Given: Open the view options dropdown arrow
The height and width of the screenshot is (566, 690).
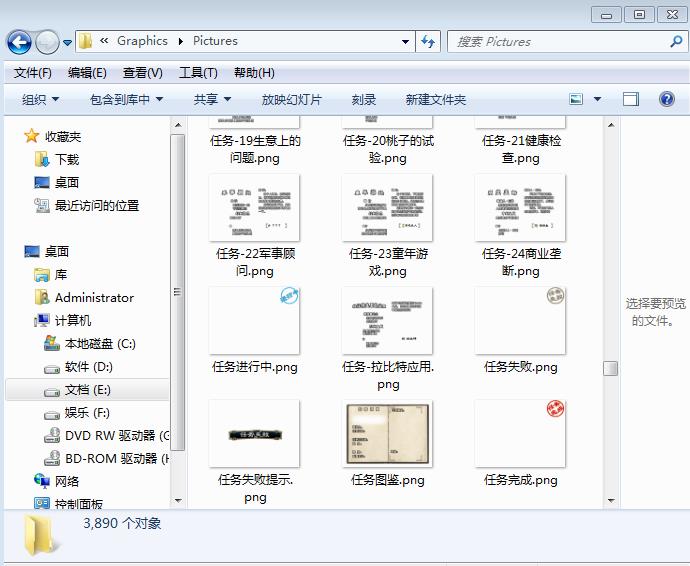Looking at the screenshot, I should [597, 99].
